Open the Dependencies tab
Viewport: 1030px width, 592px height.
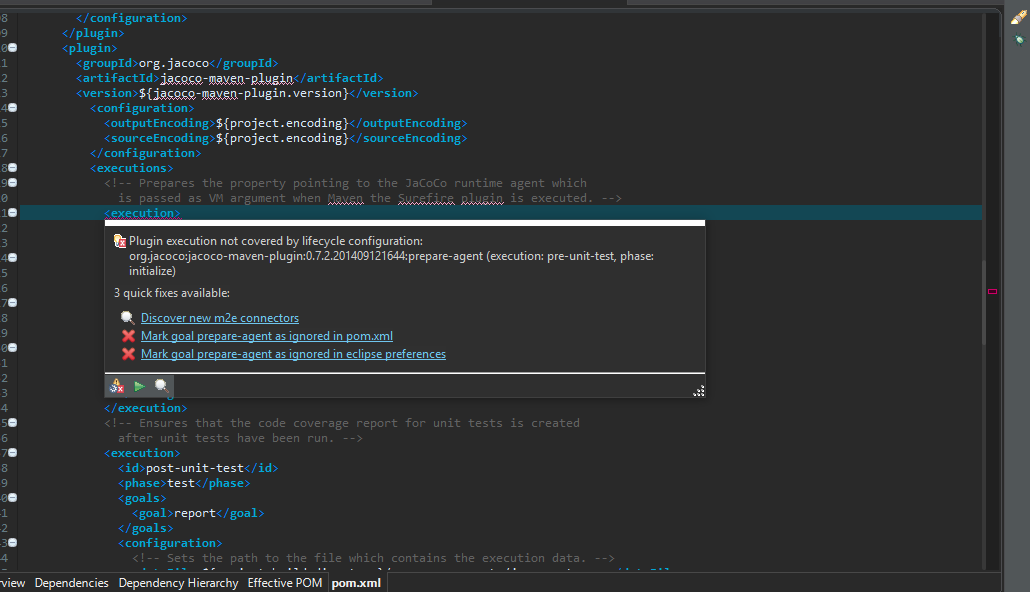pos(72,583)
